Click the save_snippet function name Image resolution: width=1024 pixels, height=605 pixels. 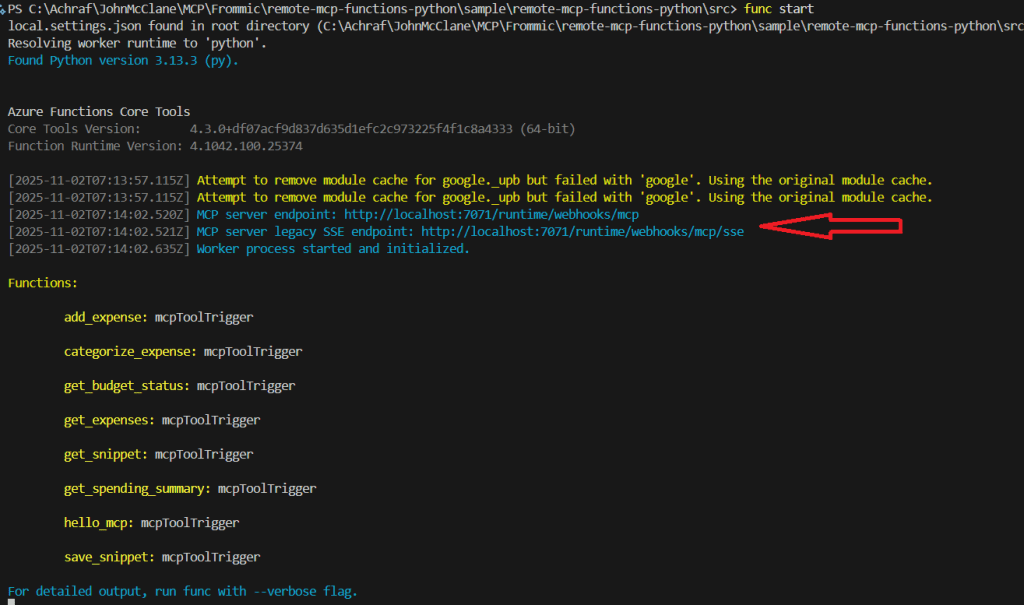pos(108,556)
